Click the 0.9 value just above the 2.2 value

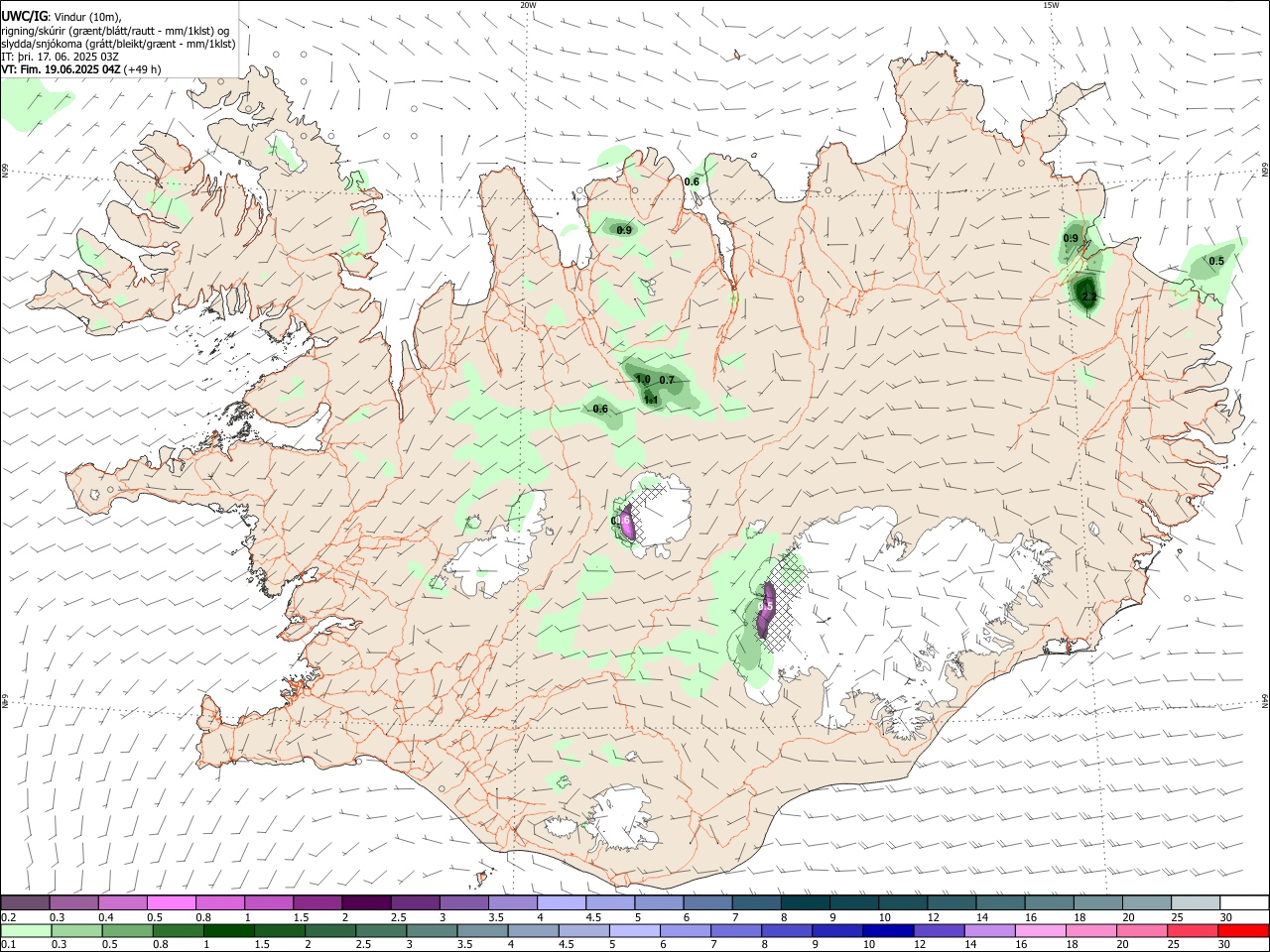pos(1072,238)
